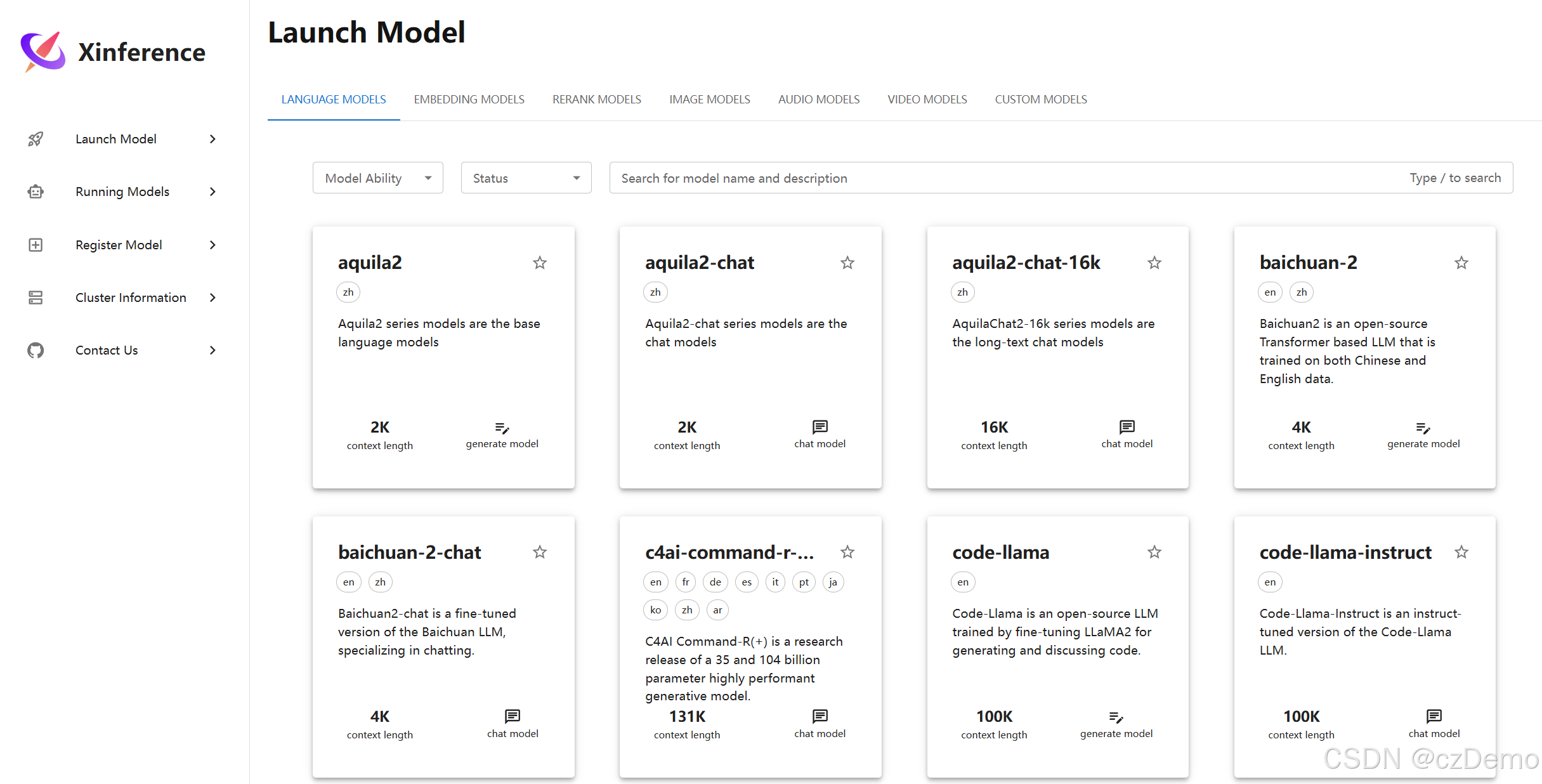The image size is (1542, 784).
Task: Show the Custom Models tab
Action: click(1041, 100)
